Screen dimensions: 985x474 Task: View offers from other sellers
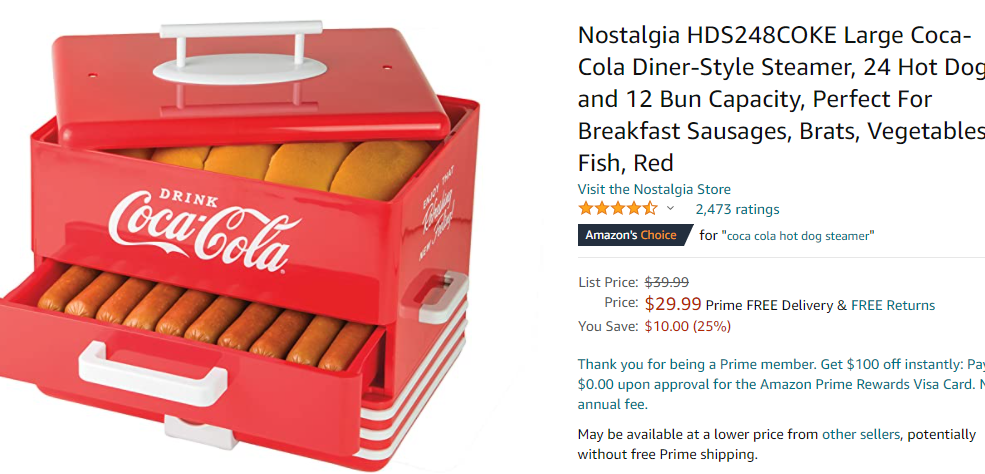(x=861, y=434)
